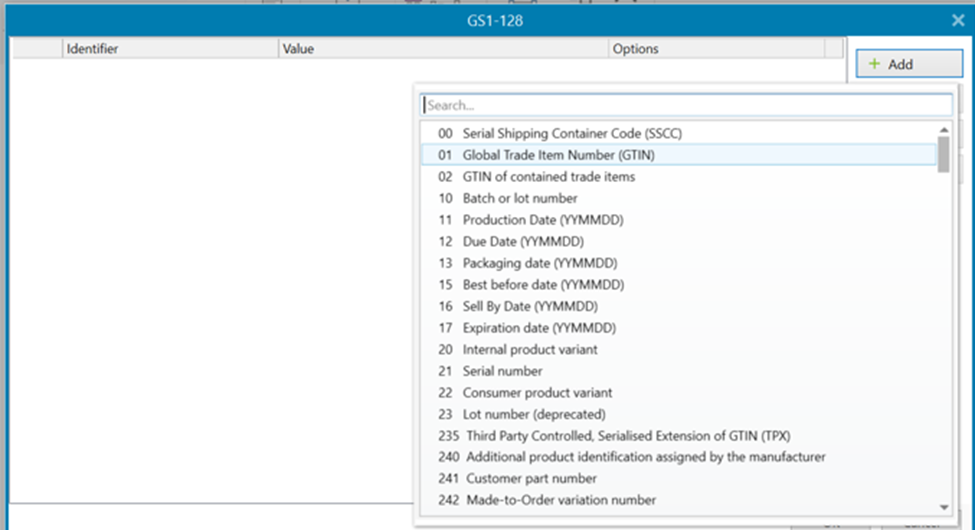Viewport: 975px width, 530px height.
Task: Click into the Search field
Action: [x=686, y=105]
